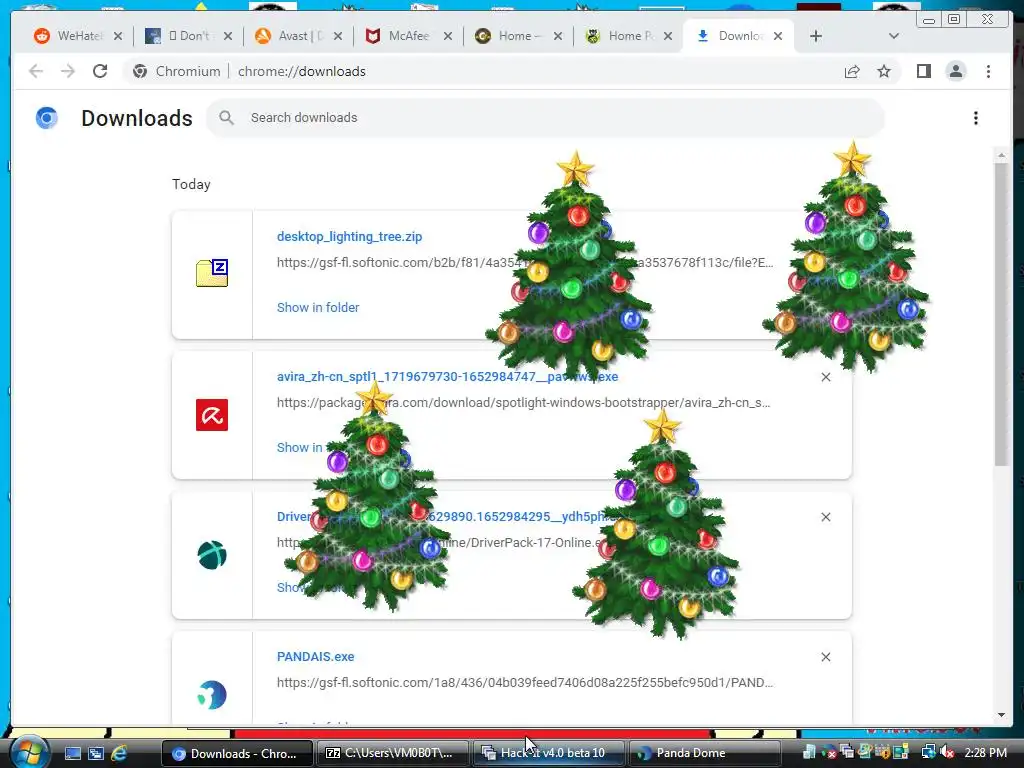Open the side panel icon
This screenshot has width=1024, height=768.
pos(923,71)
